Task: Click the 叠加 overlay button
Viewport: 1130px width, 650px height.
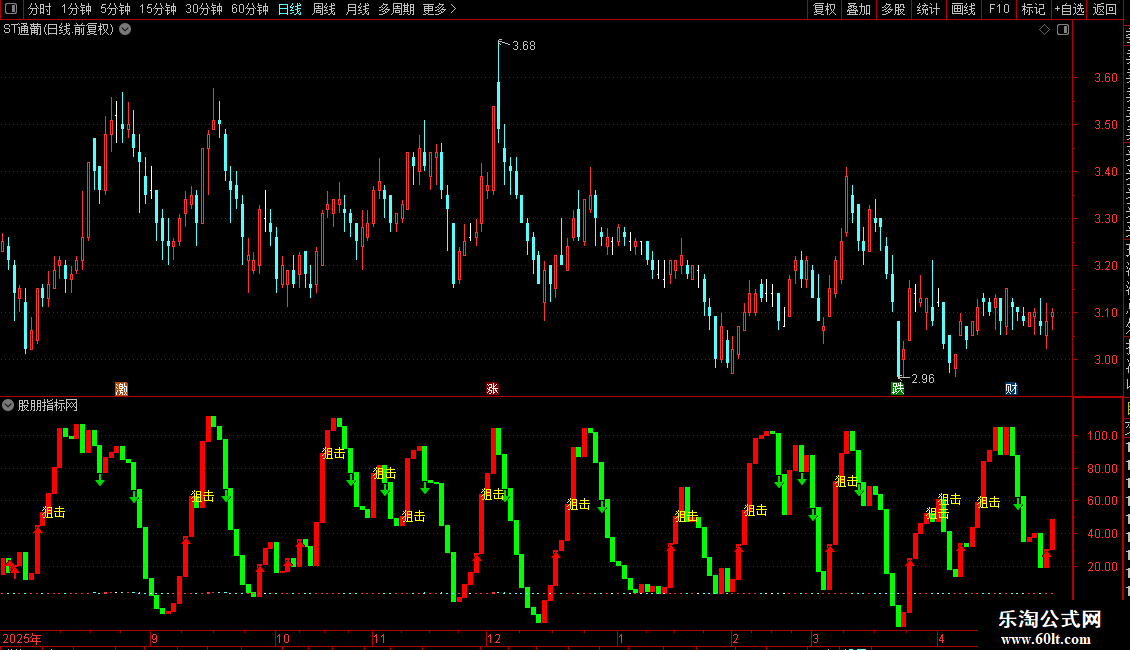Action: click(859, 9)
